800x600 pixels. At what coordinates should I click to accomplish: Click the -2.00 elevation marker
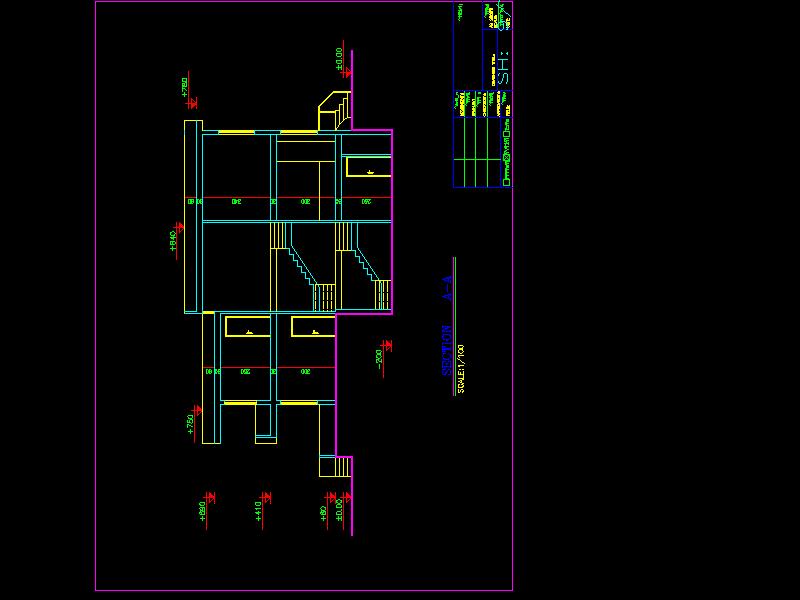[383, 354]
